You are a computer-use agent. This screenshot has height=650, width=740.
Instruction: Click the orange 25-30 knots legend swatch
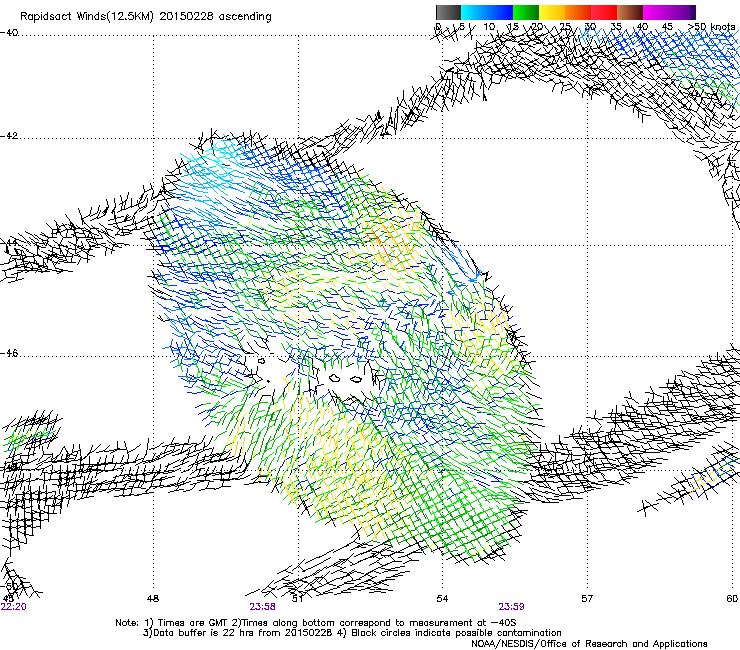(578, 12)
